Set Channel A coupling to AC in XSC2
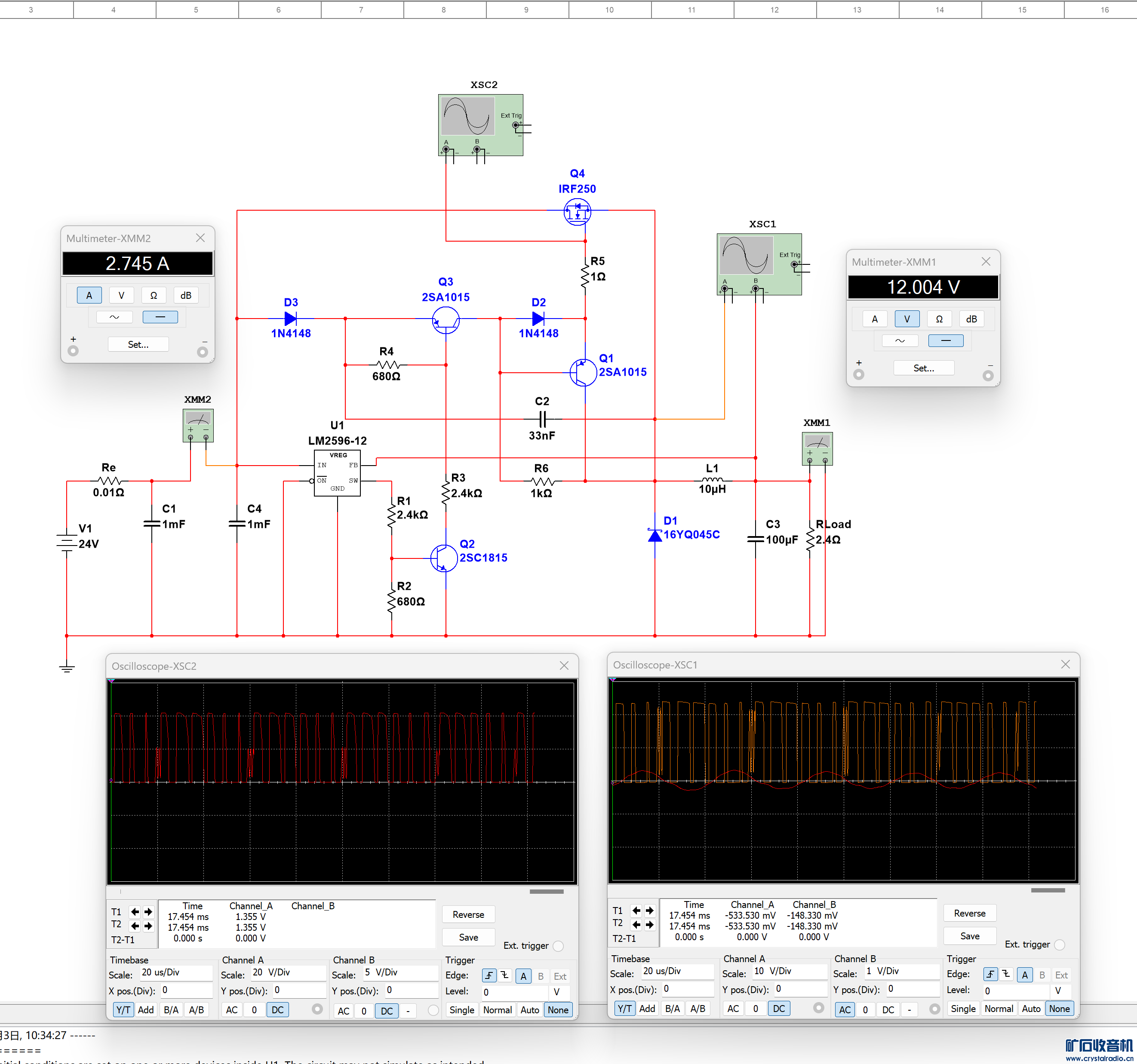 click(x=232, y=1010)
